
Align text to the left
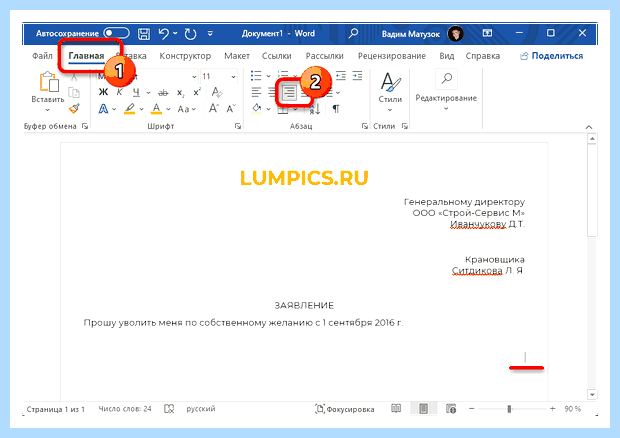[x=256, y=93]
